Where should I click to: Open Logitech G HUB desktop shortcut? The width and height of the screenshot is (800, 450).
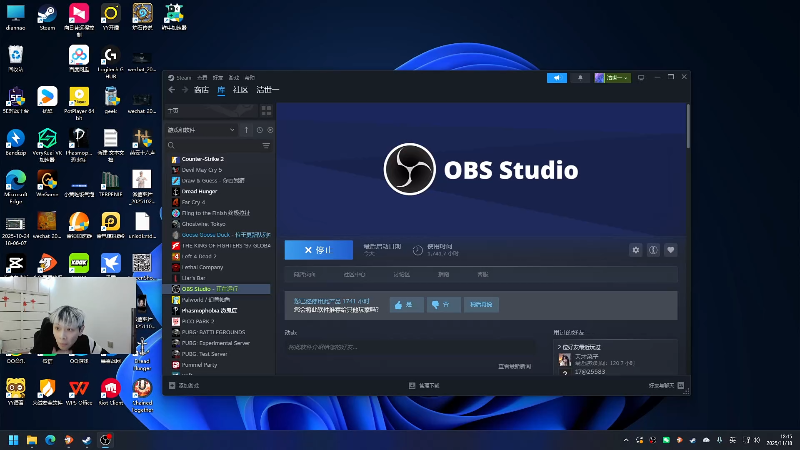tap(110, 61)
